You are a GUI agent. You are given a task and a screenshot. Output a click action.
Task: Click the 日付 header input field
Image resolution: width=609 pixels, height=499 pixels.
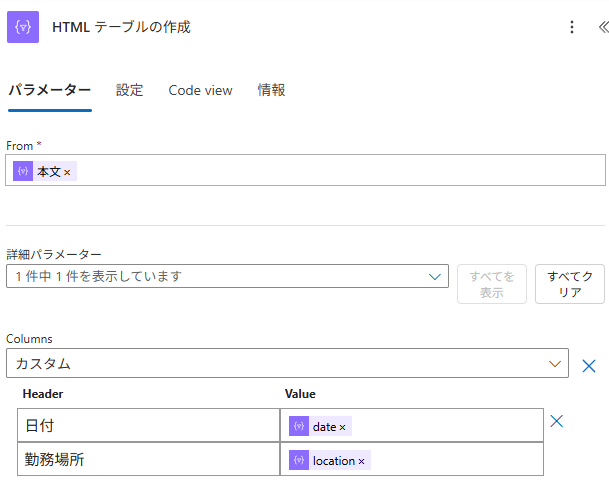tap(148, 426)
